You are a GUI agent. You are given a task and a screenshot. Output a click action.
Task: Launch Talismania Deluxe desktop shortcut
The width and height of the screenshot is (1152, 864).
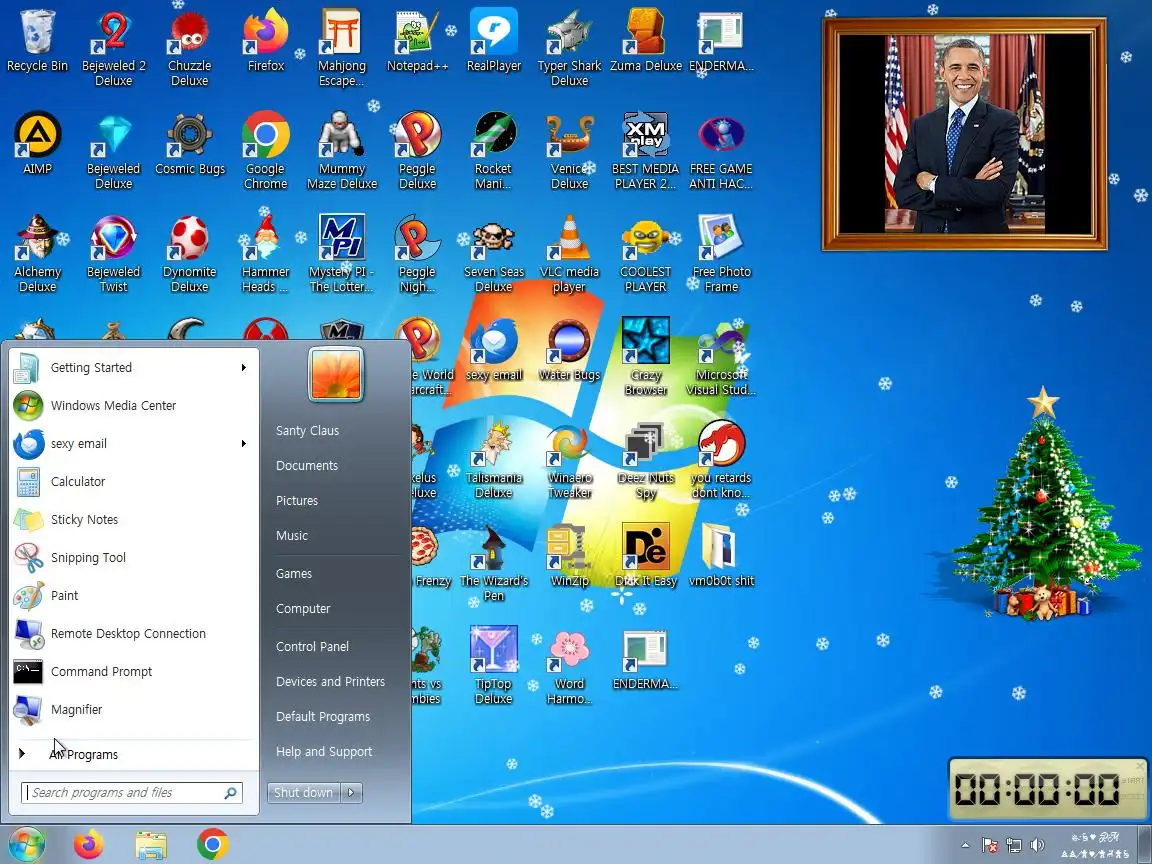494,459
